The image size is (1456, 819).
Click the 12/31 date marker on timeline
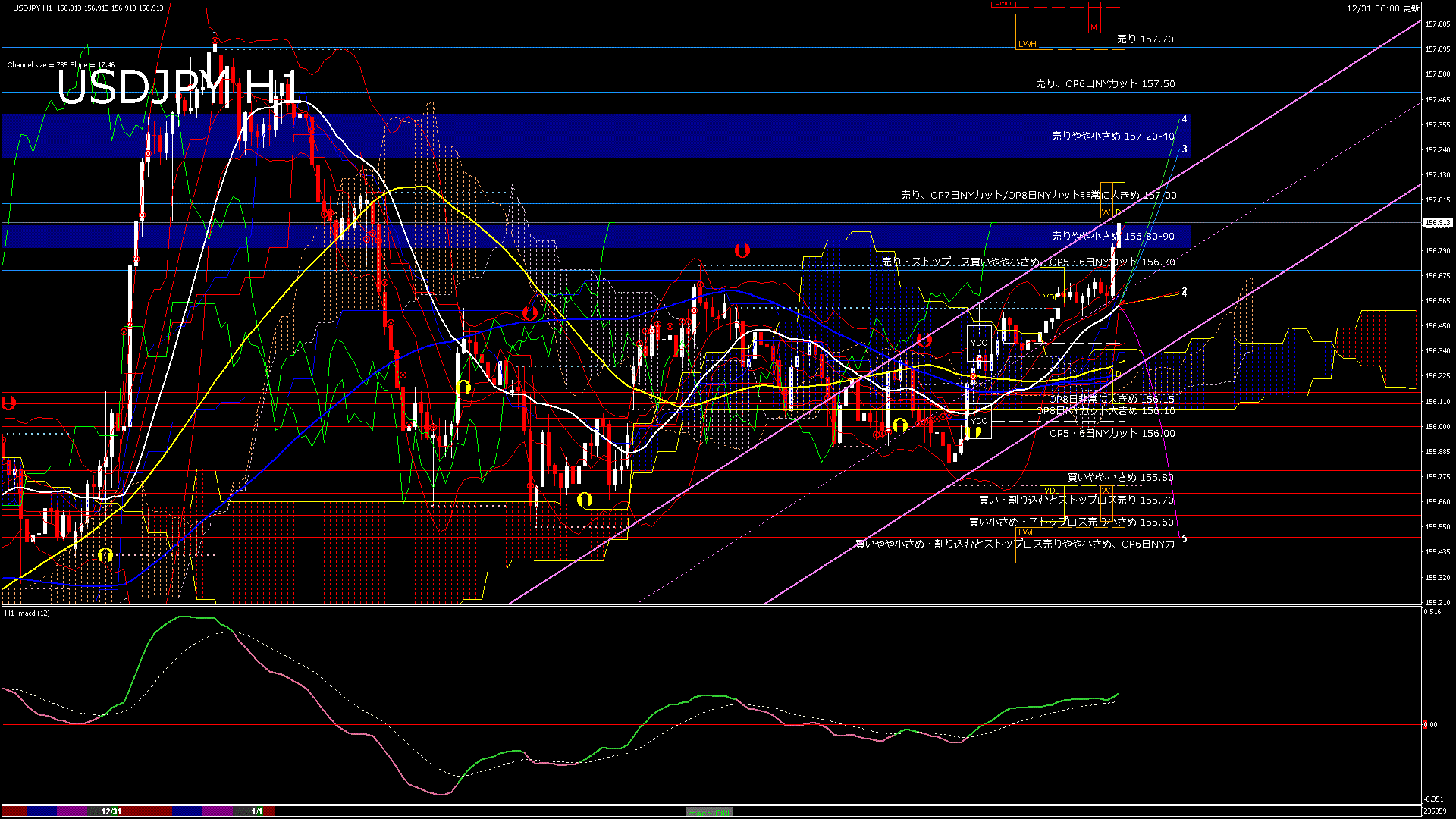(x=111, y=811)
